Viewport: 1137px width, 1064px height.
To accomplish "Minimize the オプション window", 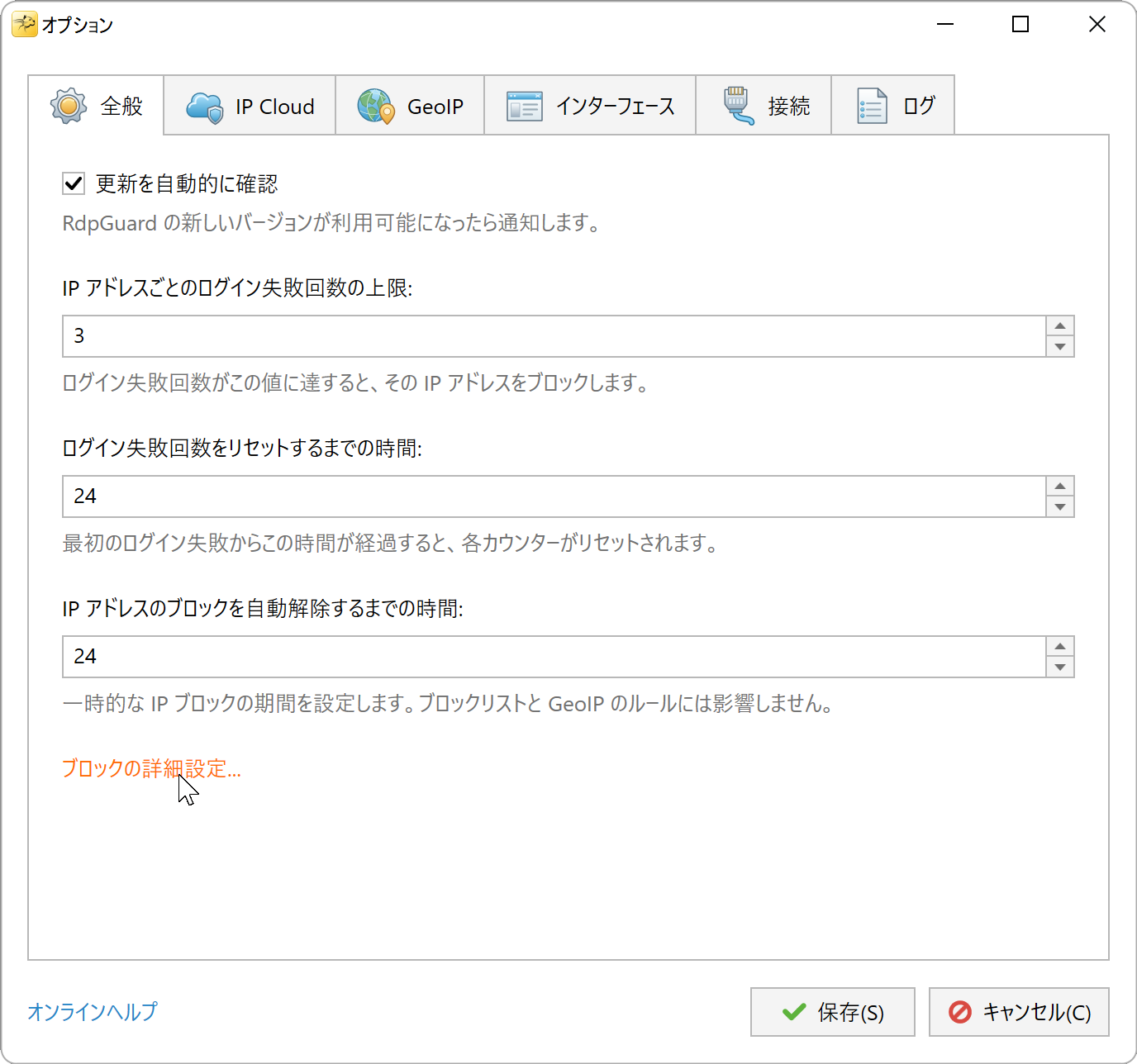I will [945, 25].
